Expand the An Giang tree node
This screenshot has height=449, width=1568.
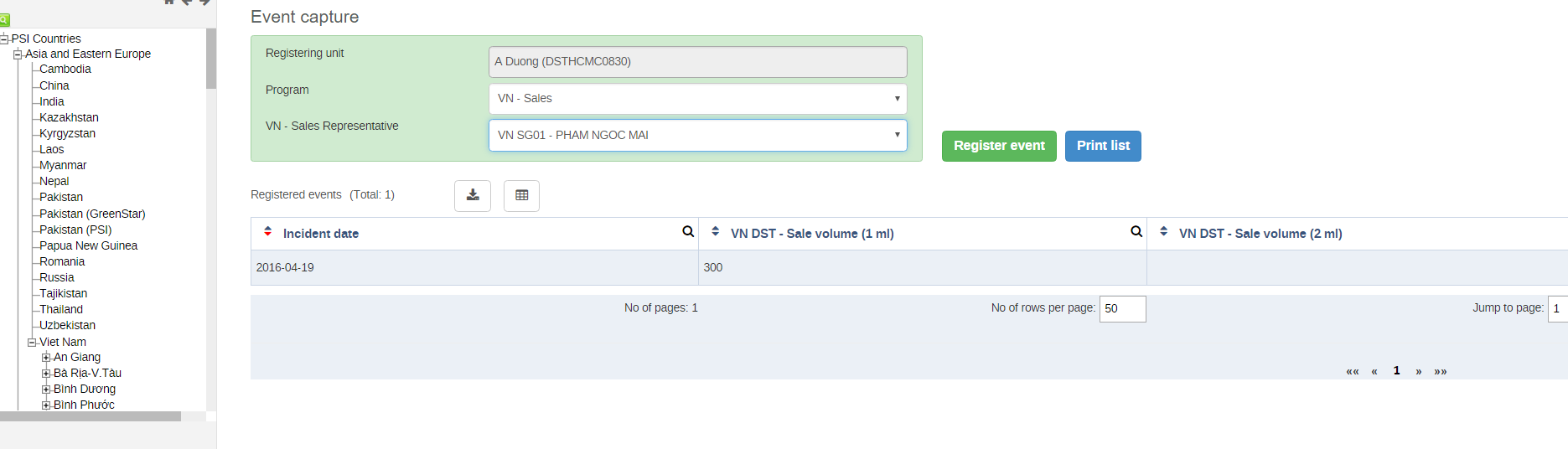tap(46, 358)
